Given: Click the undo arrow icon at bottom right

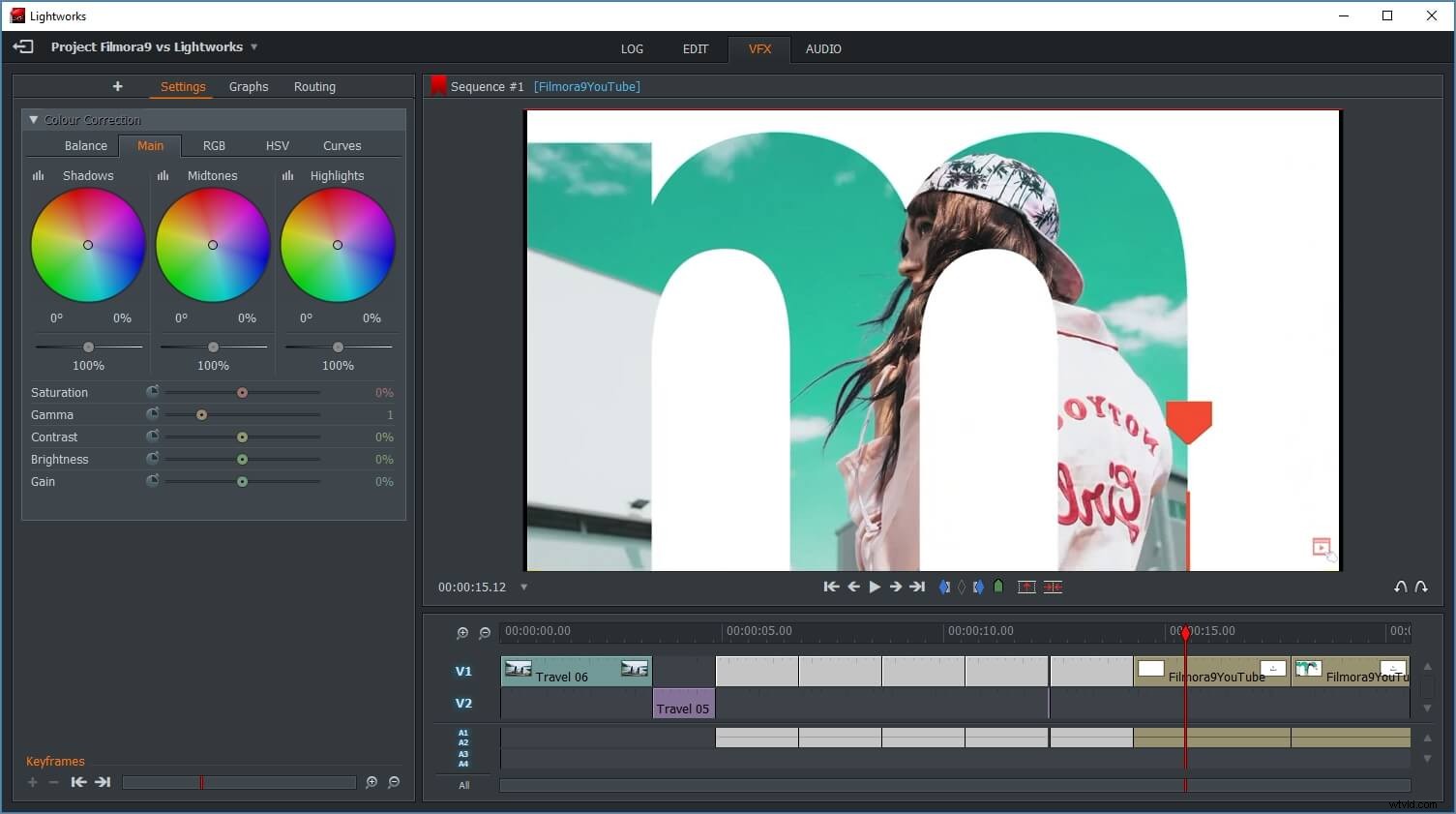Looking at the screenshot, I should 1401,586.
